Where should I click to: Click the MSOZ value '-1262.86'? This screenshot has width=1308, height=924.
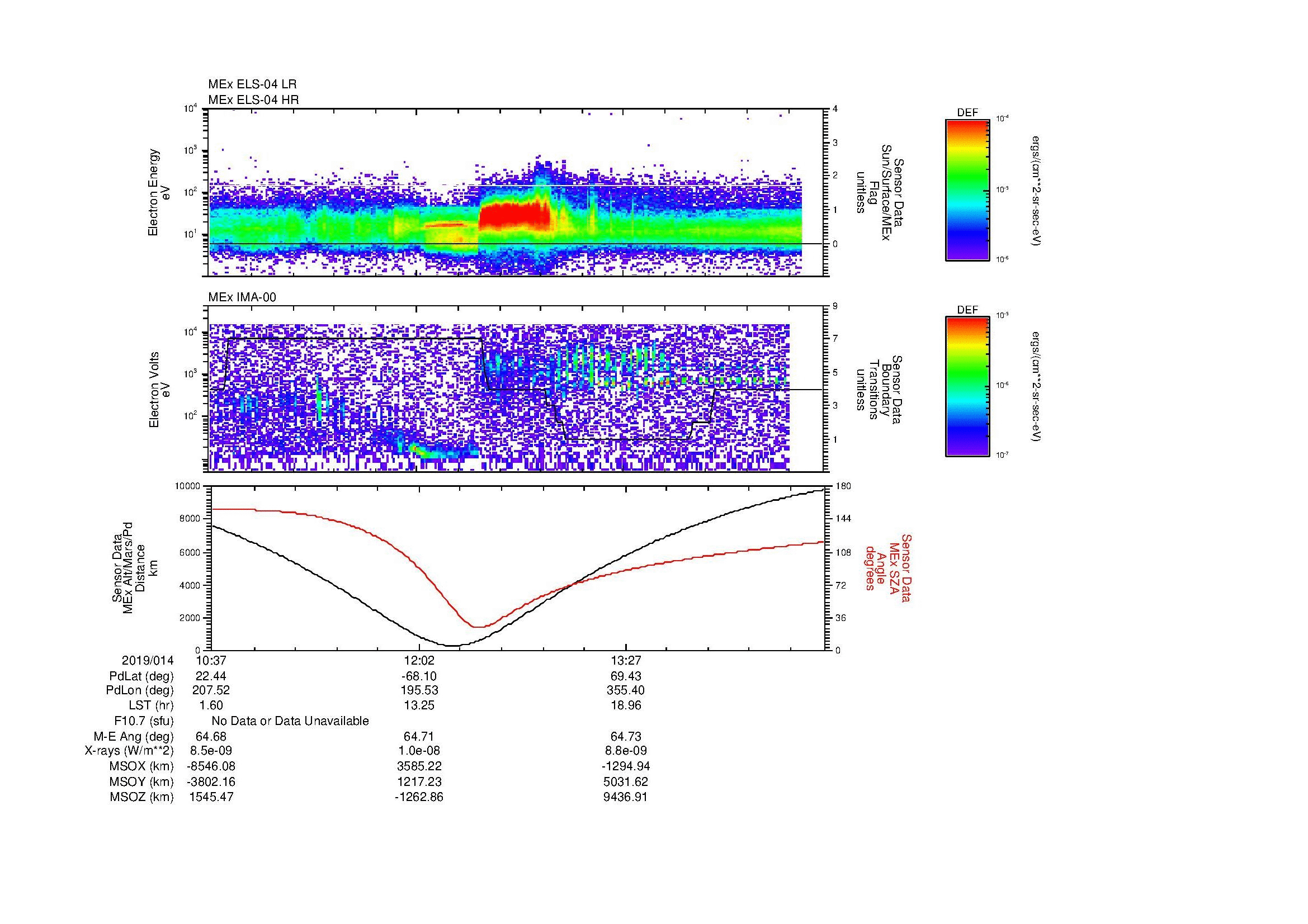[419, 797]
